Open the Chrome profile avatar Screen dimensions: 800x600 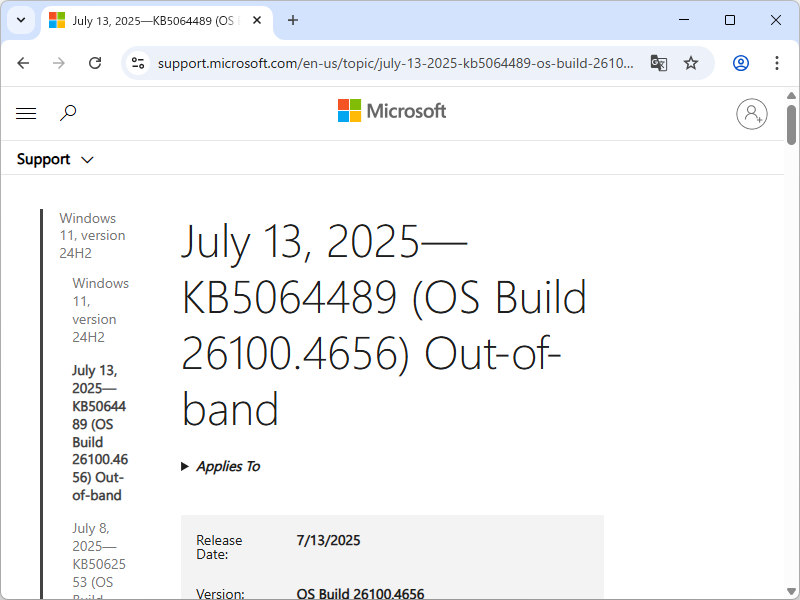point(740,62)
